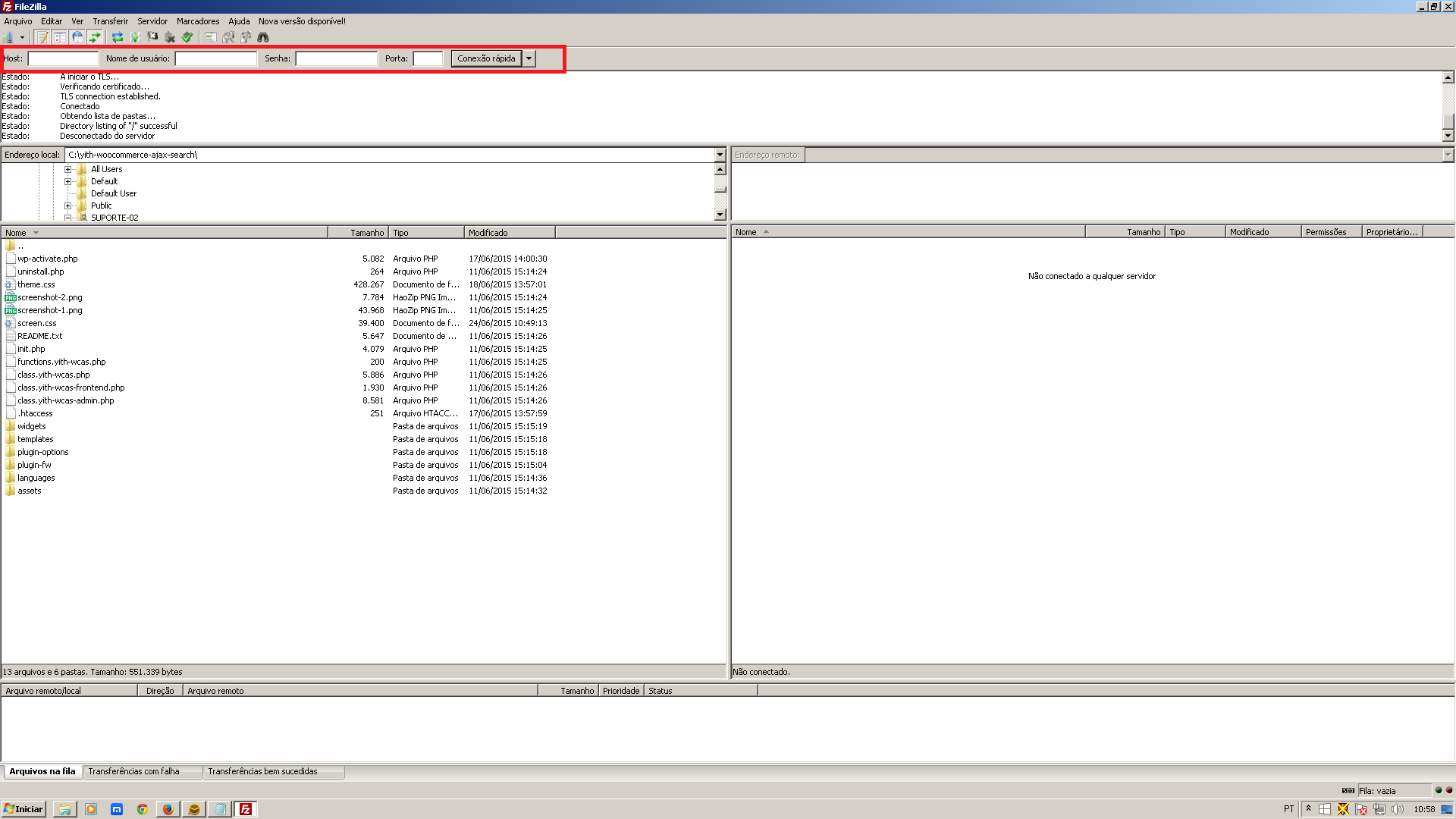Click the Porta input field

(428, 58)
